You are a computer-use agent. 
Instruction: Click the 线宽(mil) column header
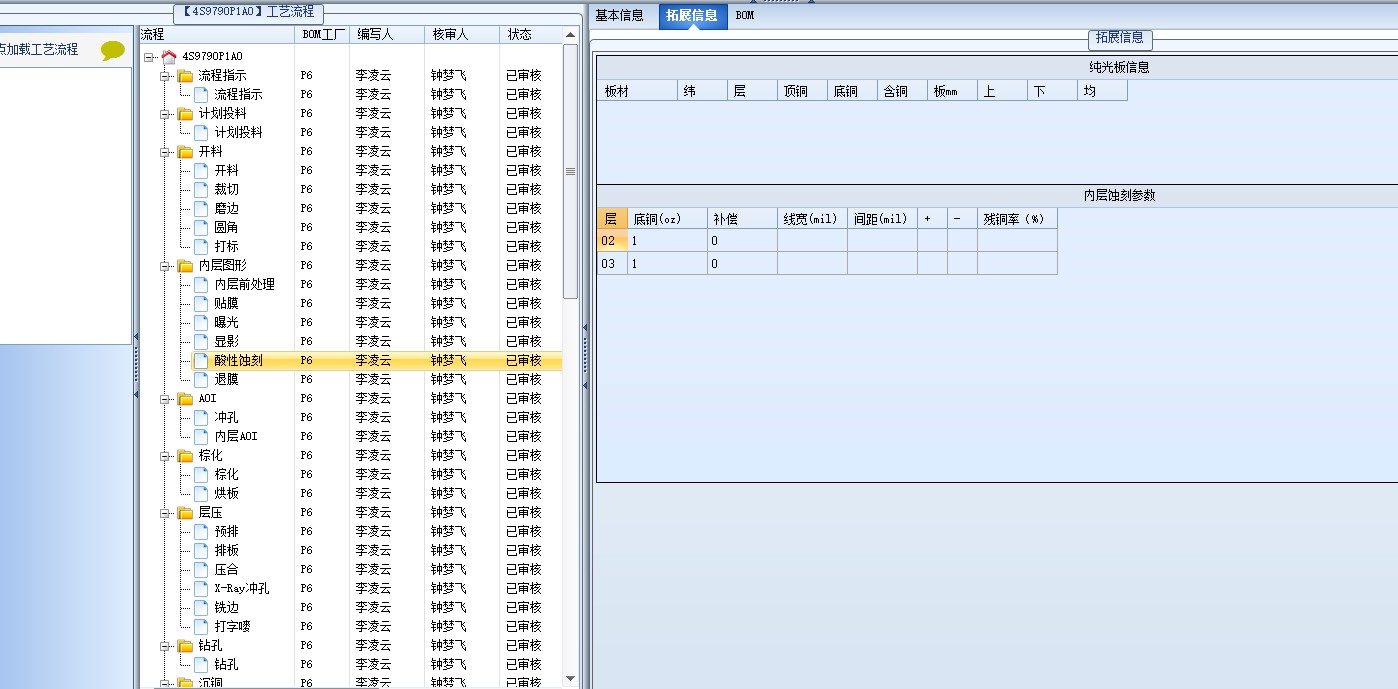(812, 219)
